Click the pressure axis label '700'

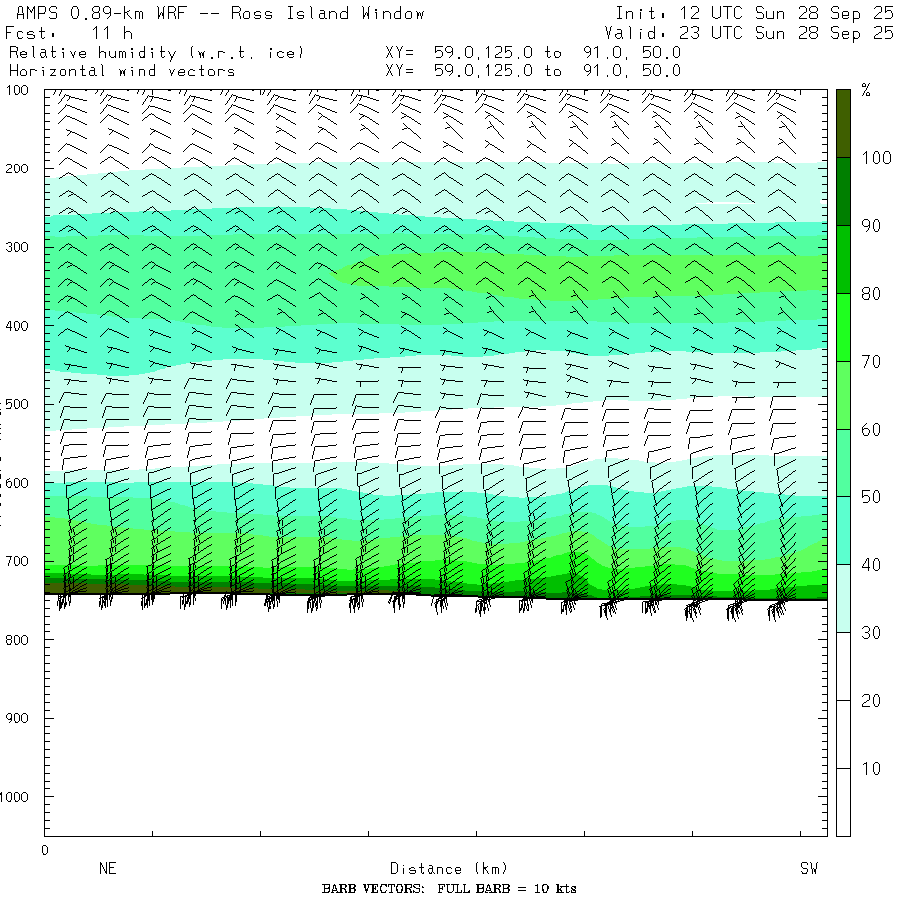[x=17, y=561]
